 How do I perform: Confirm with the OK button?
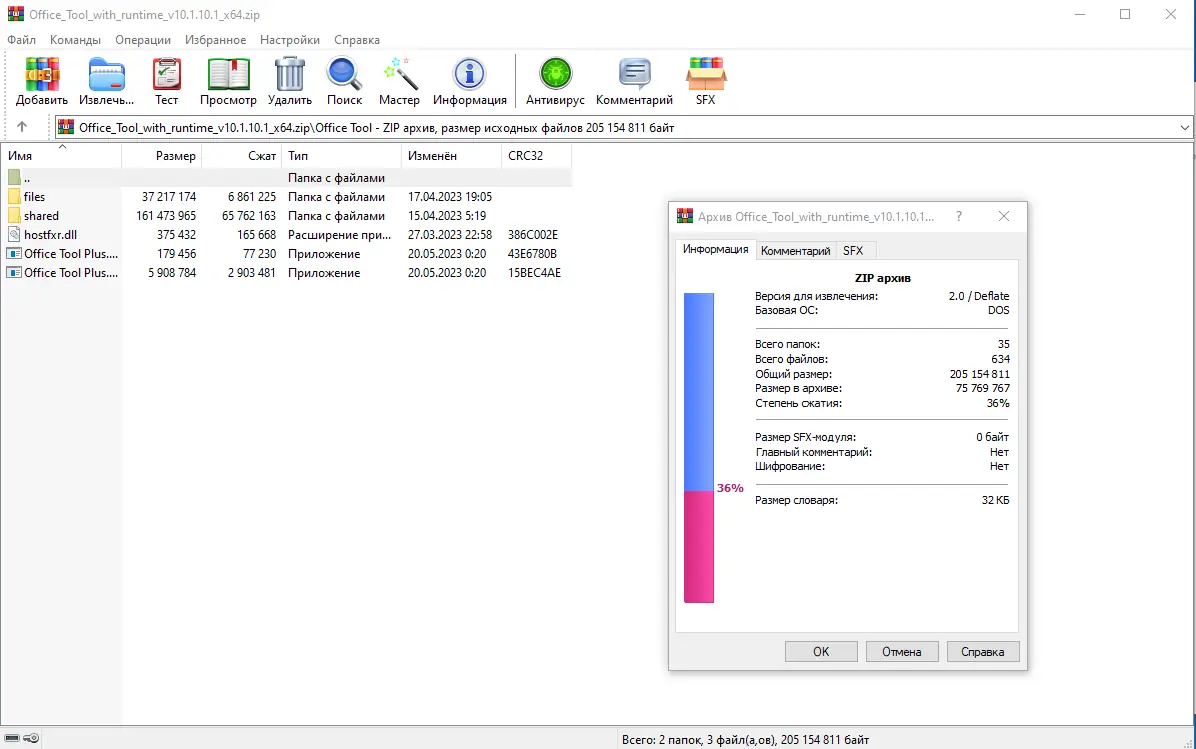coord(821,651)
